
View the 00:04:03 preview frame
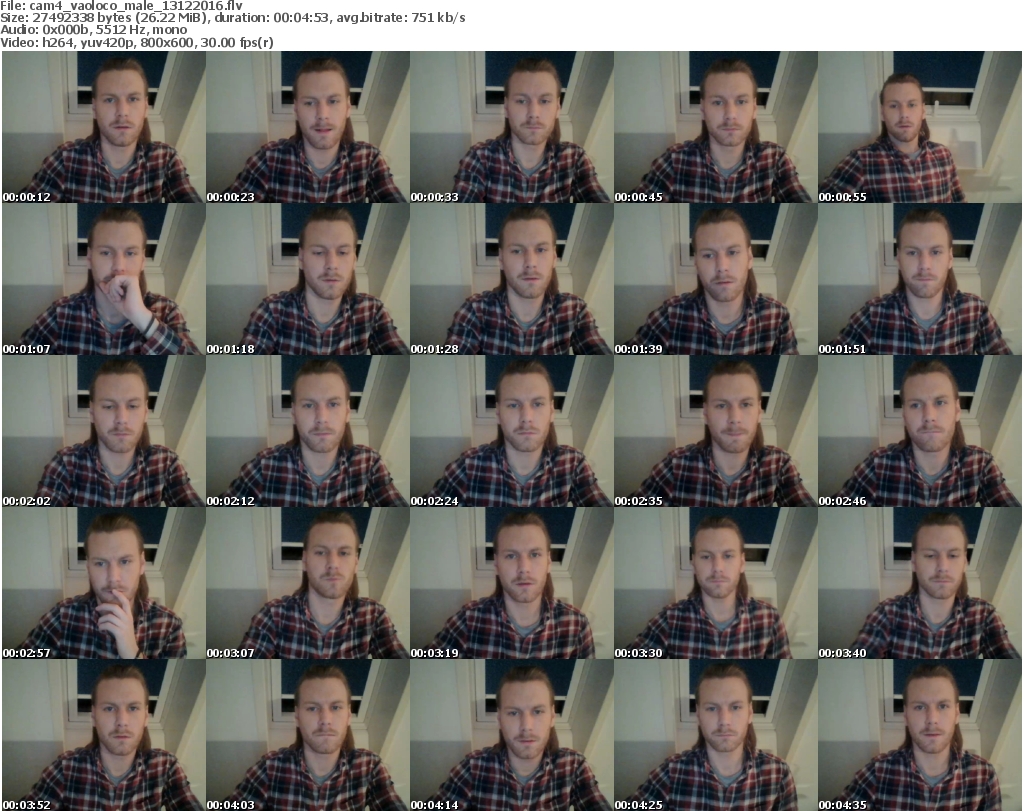(x=308, y=735)
